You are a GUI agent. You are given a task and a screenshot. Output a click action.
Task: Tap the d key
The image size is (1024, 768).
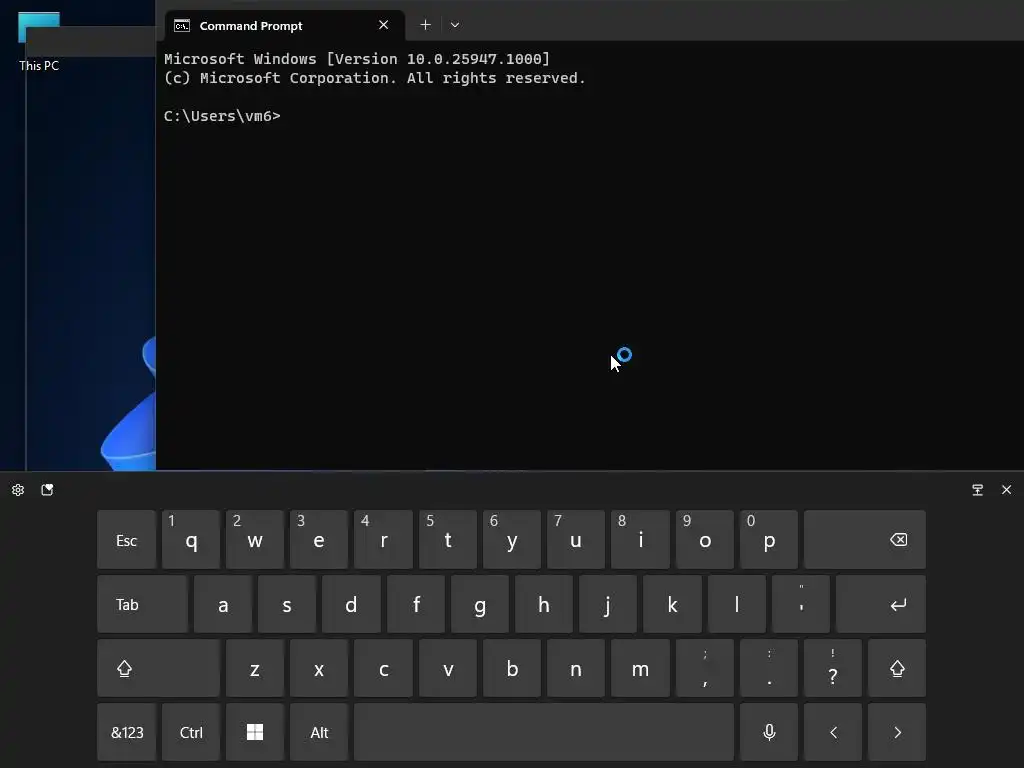(x=351, y=605)
